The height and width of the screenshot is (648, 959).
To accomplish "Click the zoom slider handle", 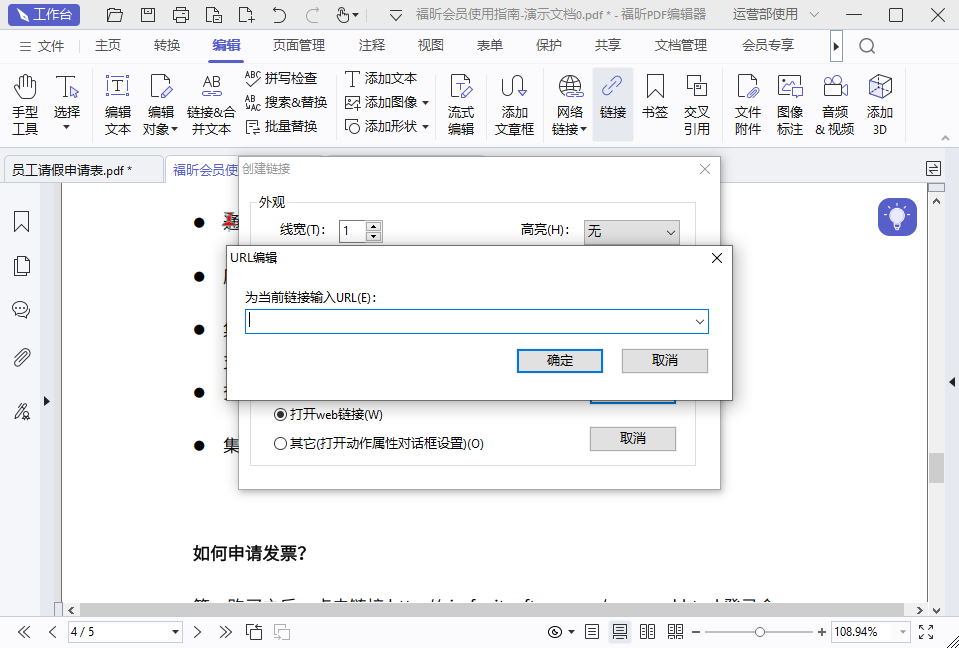I will 760,632.
